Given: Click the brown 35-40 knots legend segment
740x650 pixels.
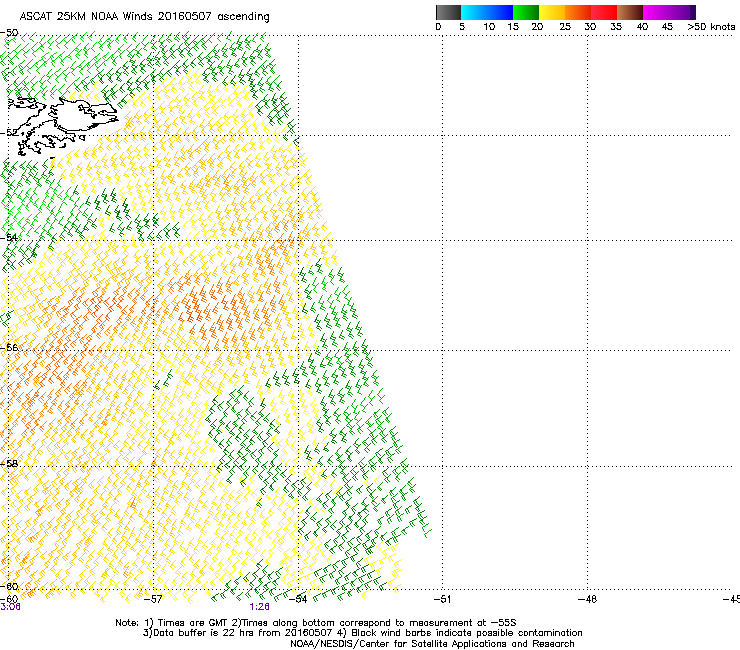Looking at the screenshot, I should 630,12.
